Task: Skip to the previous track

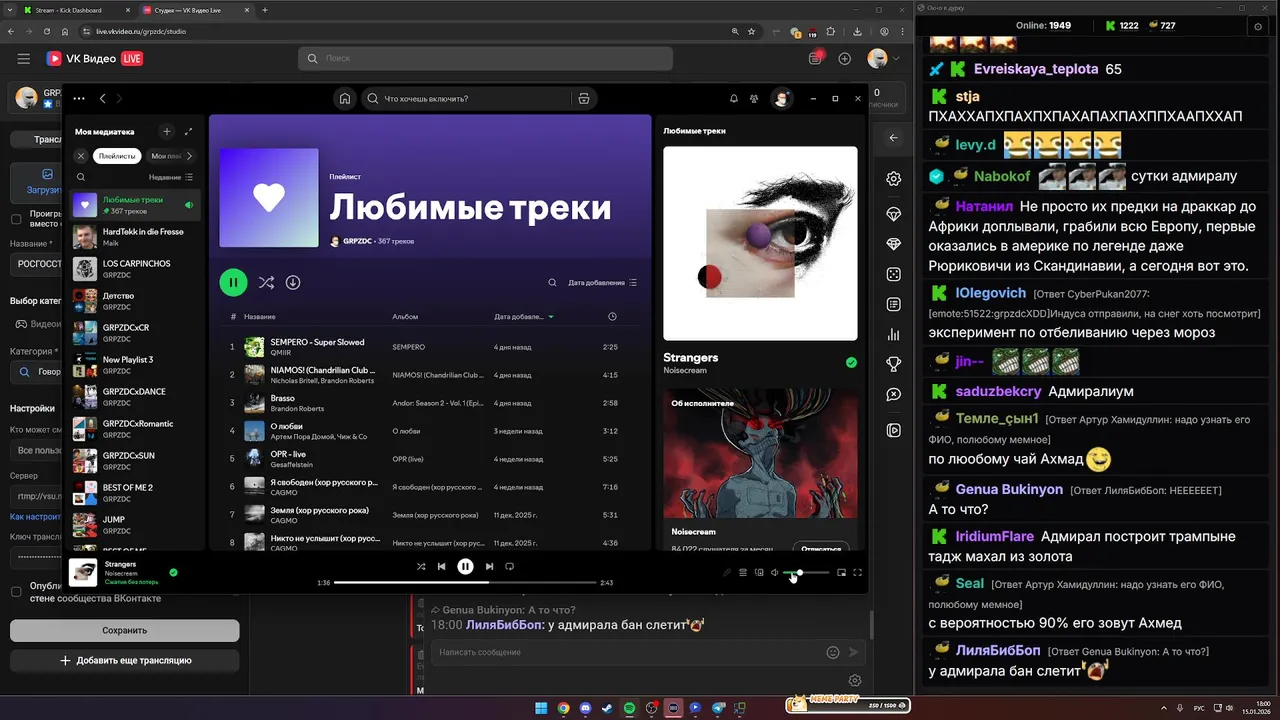Action: click(441, 566)
